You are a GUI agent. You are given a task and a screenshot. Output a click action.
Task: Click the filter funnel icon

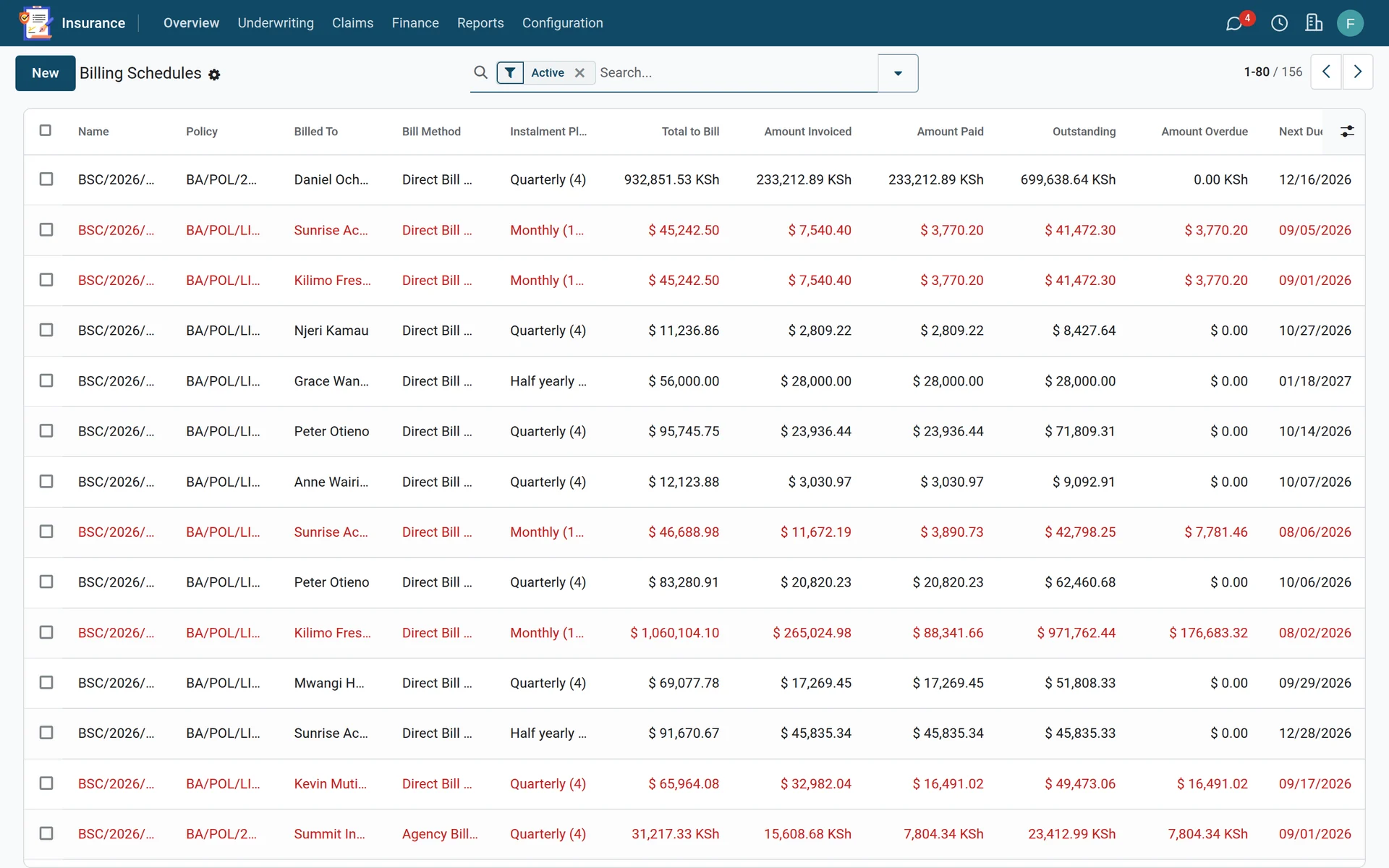pos(510,72)
